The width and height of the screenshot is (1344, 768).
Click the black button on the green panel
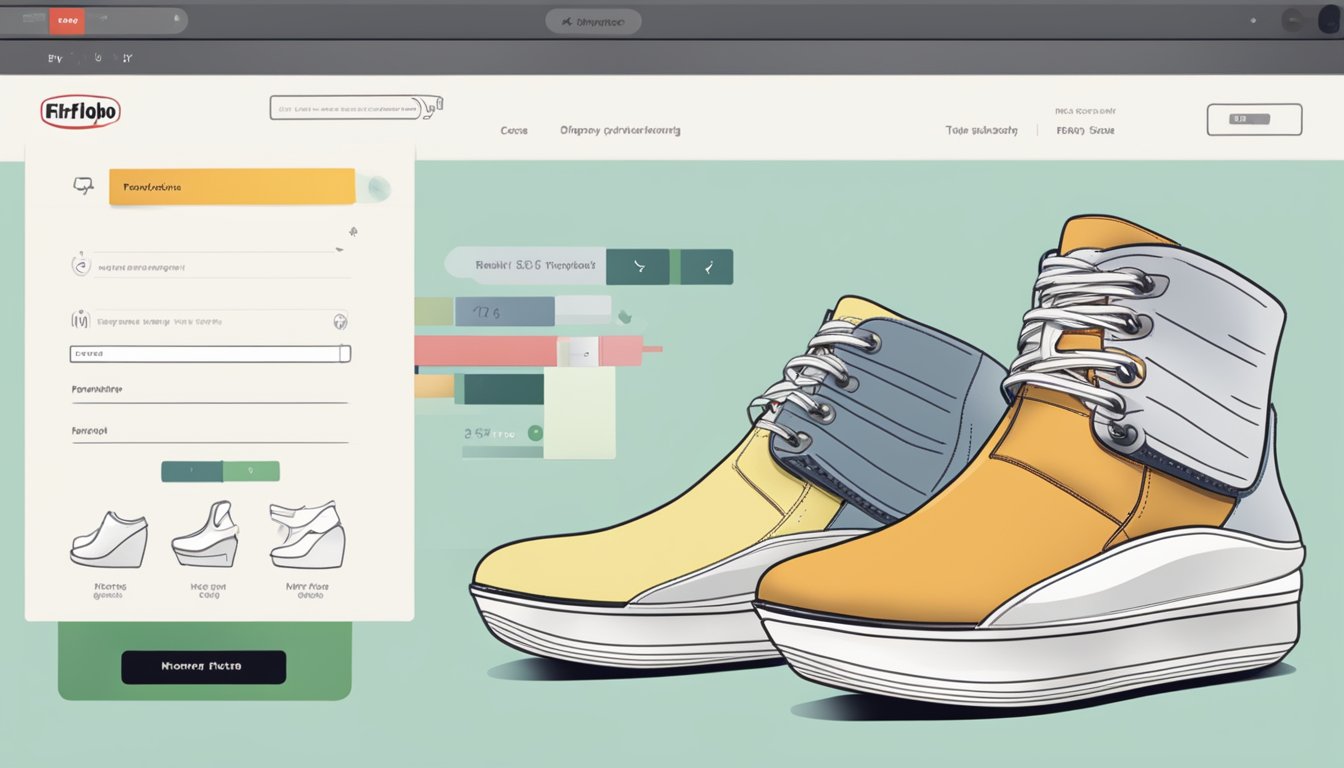pyautogui.click(x=203, y=667)
